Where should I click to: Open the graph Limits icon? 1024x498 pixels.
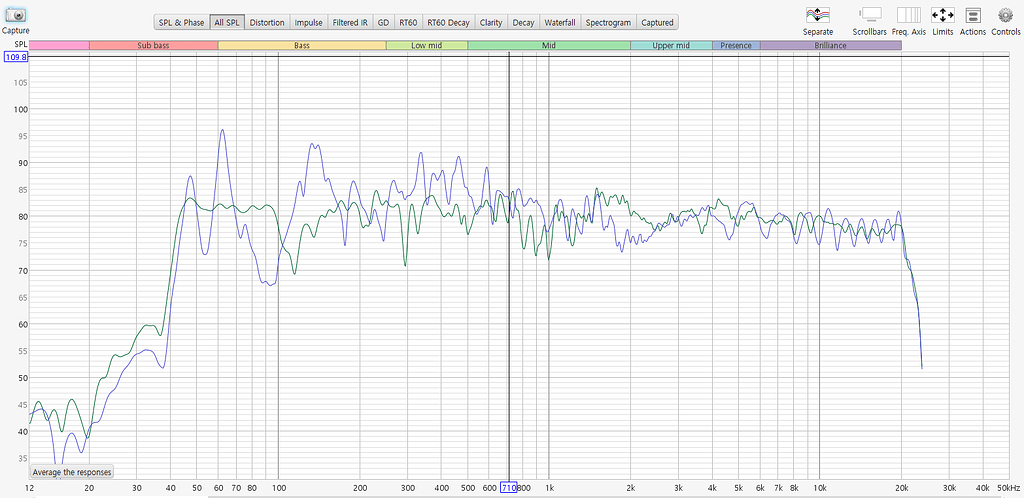click(942, 15)
